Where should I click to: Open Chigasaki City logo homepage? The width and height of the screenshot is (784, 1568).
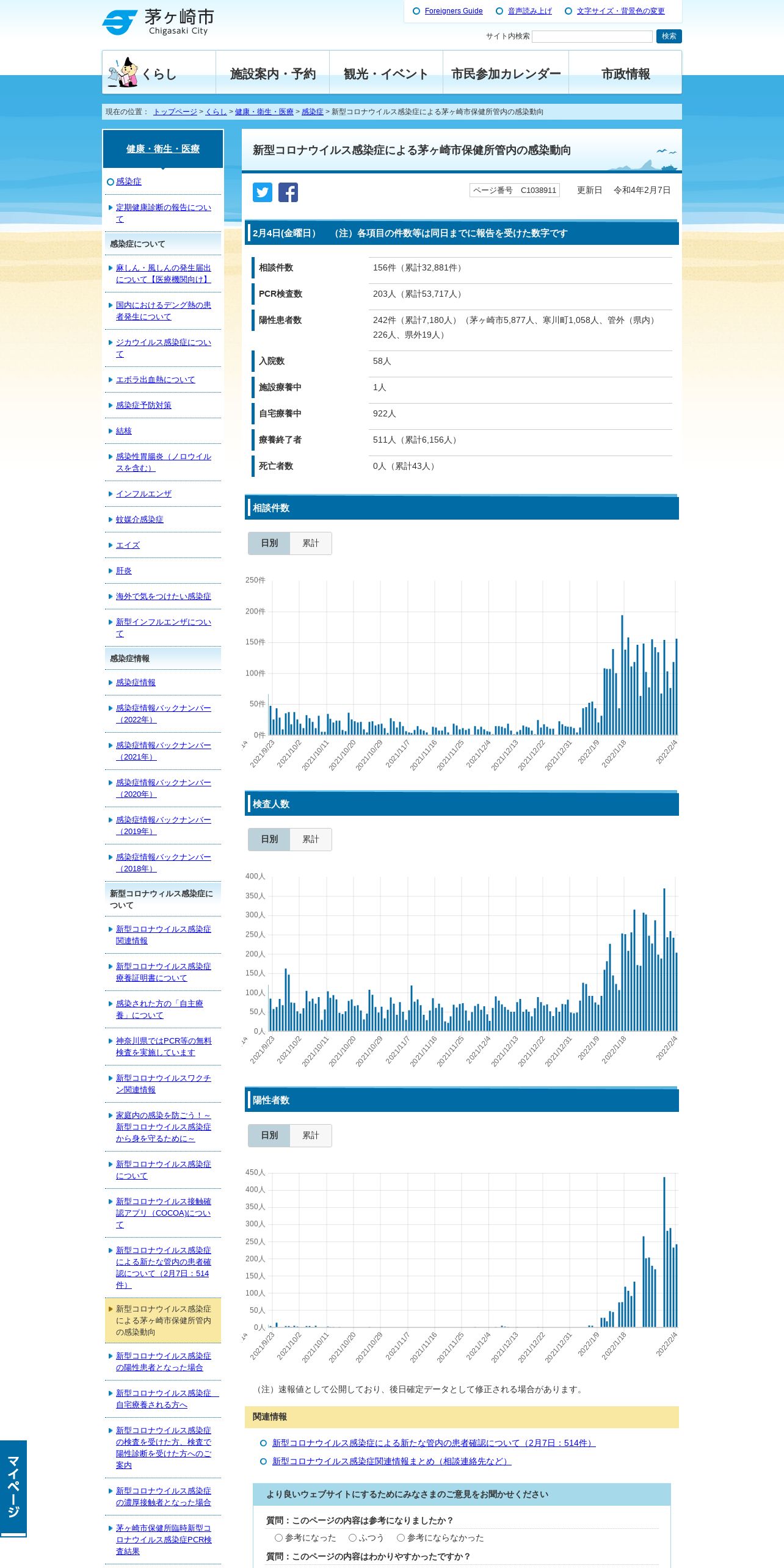(158, 23)
